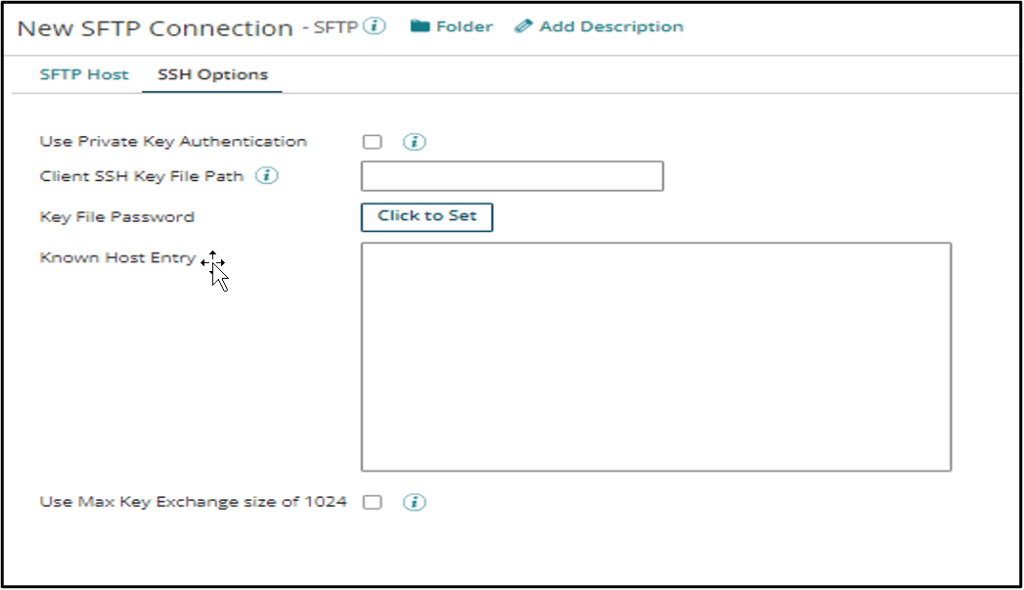Toggle the Use Max Key Exchange 1024 checkbox
Image resolution: width=1024 pixels, height=590 pixels.
point(372,502)
